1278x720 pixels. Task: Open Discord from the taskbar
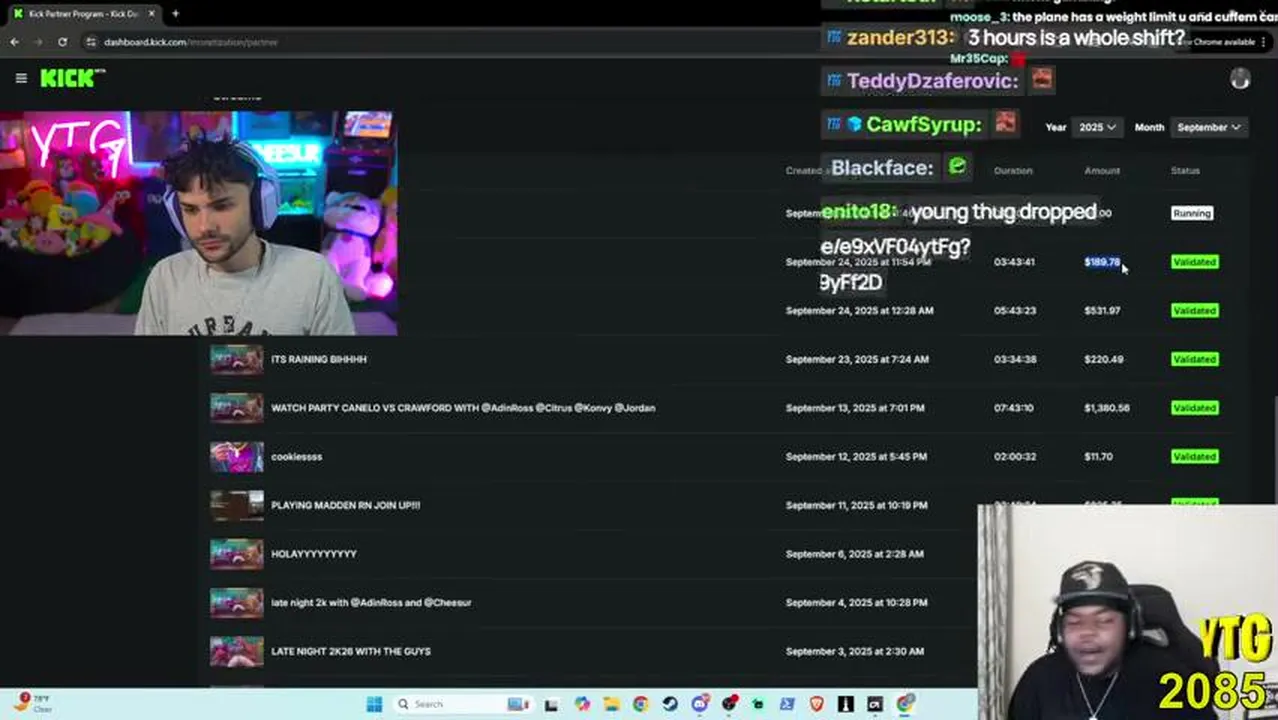(699, 704)
